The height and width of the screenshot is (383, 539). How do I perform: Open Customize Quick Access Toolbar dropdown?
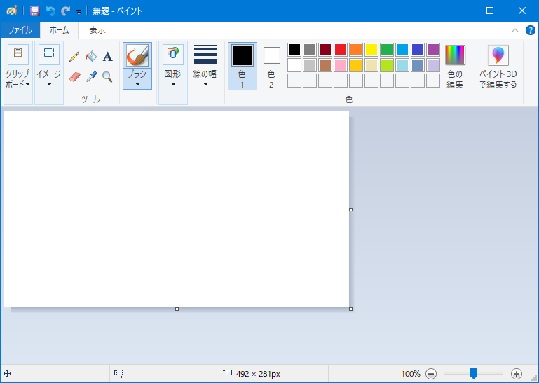click(x=79, y=12)
